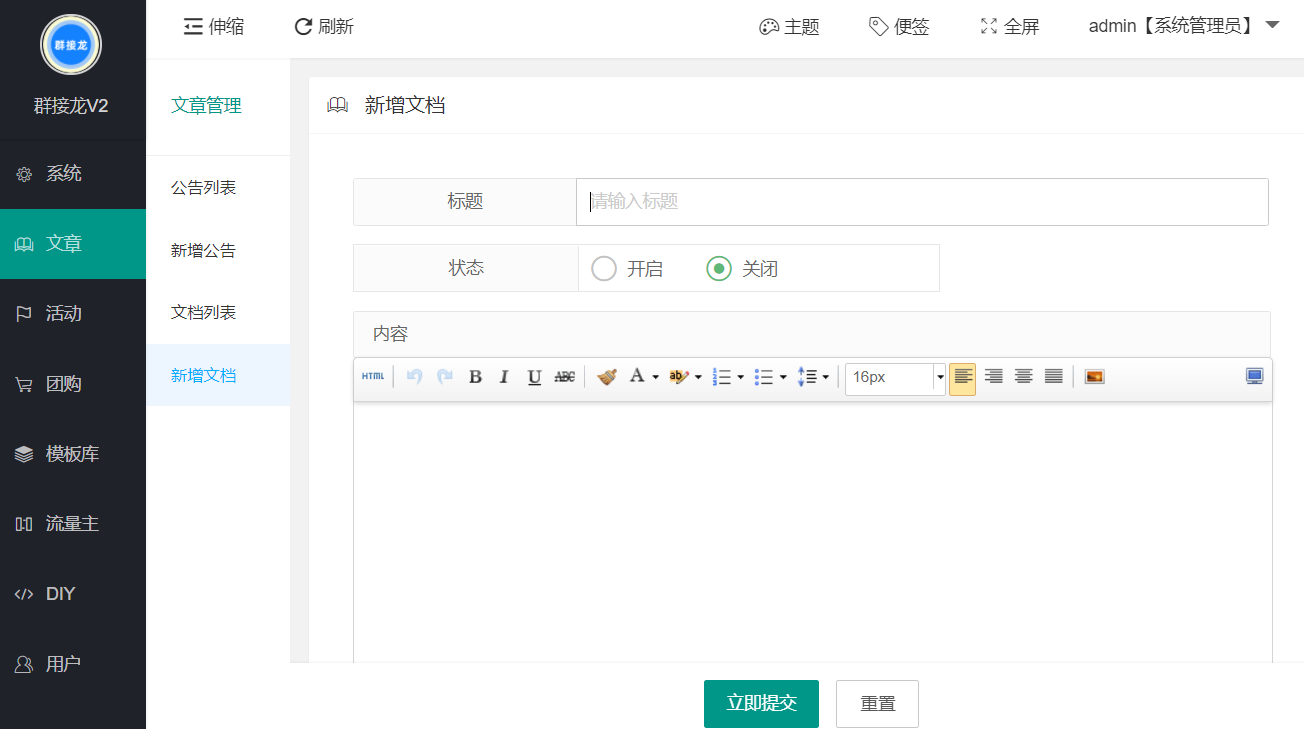Viewport: 1304px width, 729px height.
Task: Select the 关闭 status radio button
Action: click(x=719, y=269)
